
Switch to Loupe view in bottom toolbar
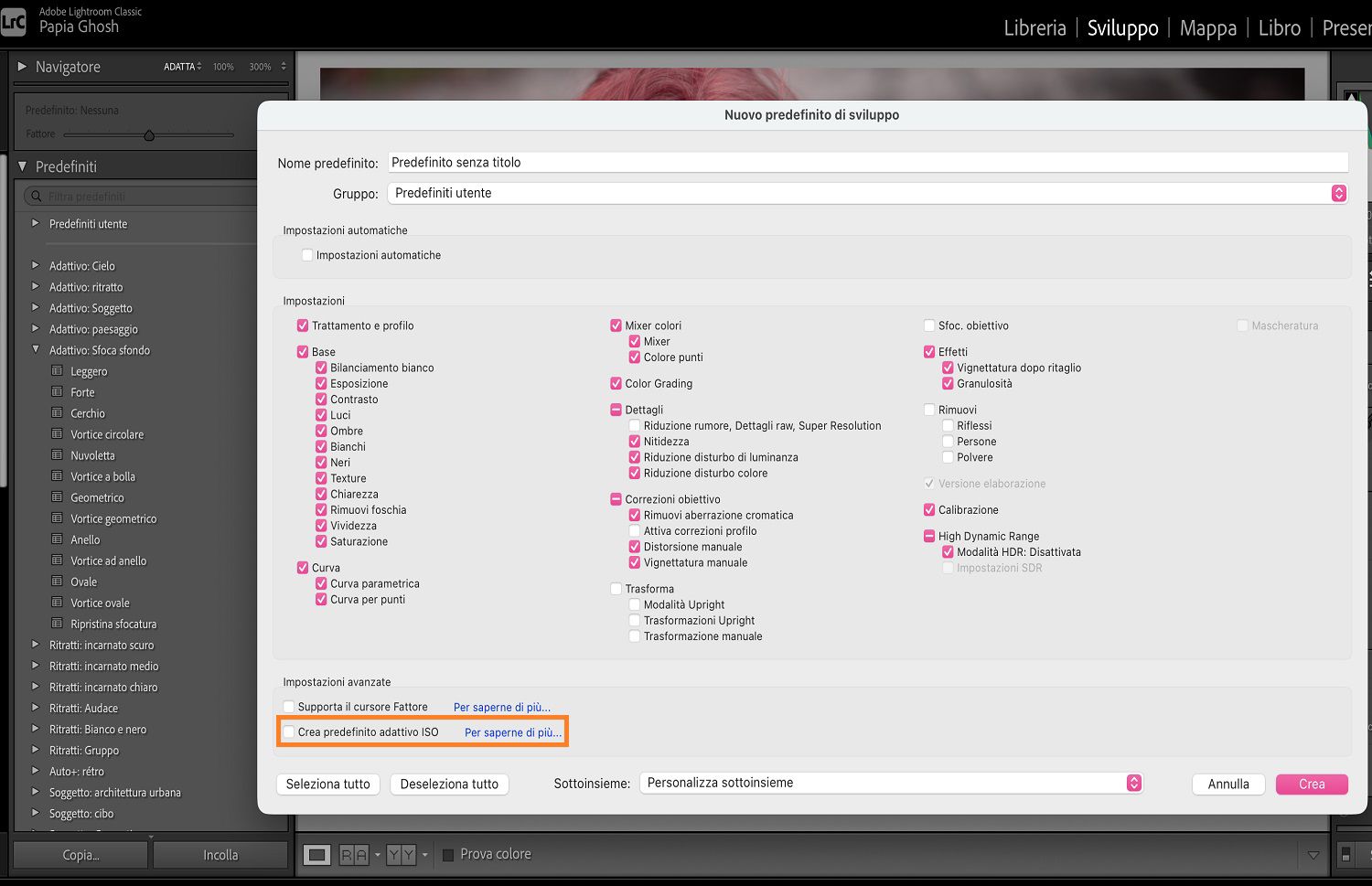tap(316, 855)
